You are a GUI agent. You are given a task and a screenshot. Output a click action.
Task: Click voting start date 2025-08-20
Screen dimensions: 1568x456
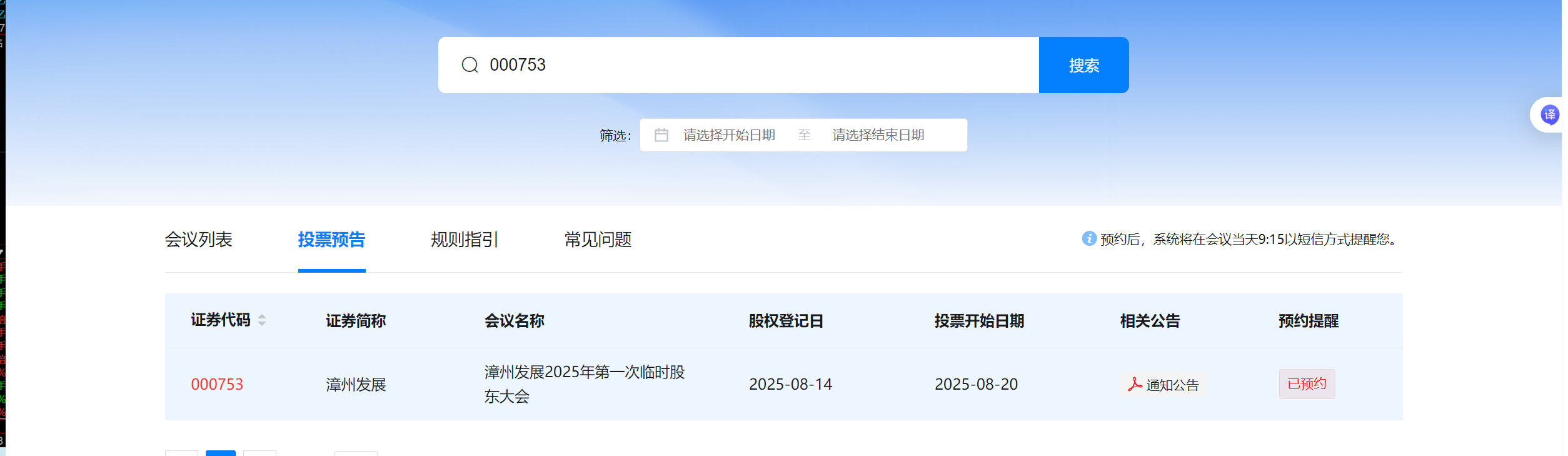coord(976,385)
